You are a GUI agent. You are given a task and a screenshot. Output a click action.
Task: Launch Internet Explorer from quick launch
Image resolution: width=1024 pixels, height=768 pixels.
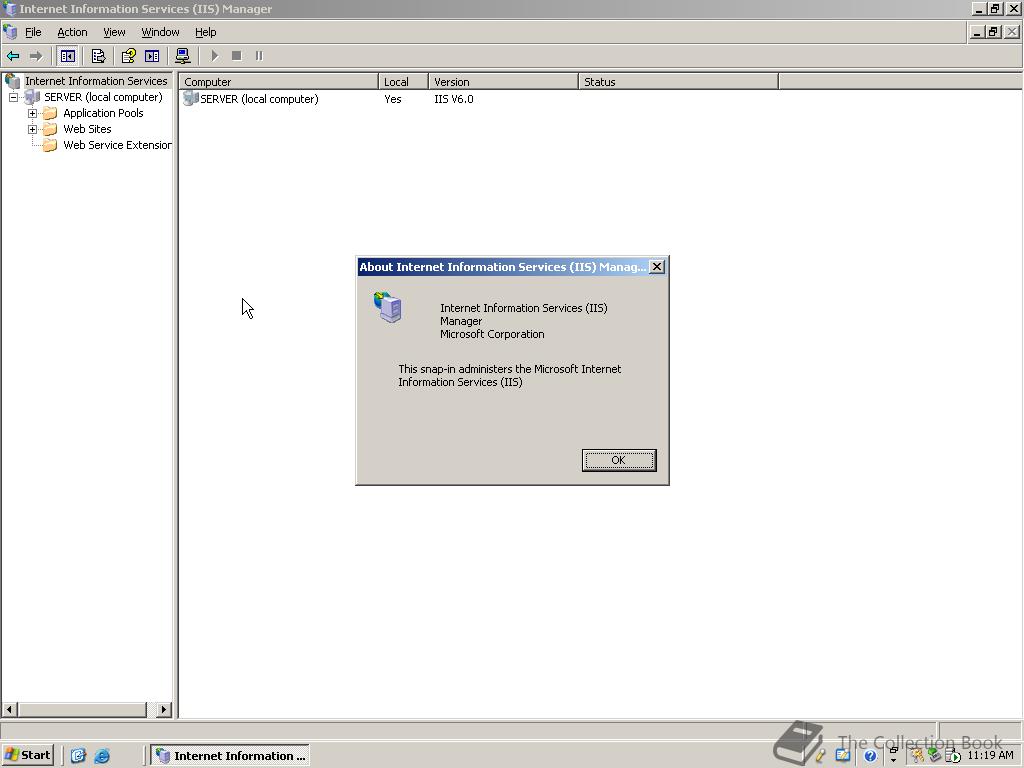click(x=102, y=756)
